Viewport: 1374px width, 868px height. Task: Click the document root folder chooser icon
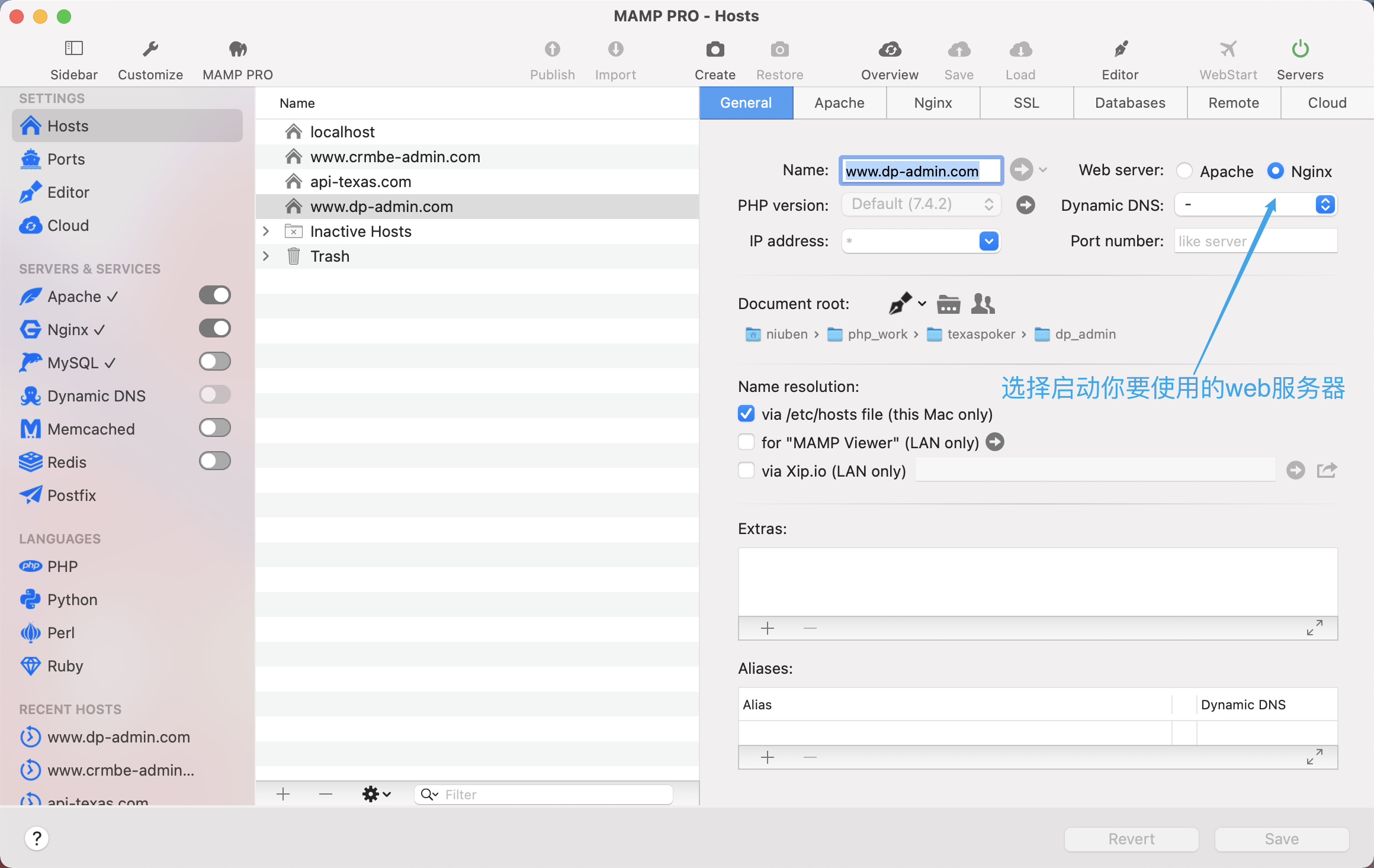pos(948,304)
